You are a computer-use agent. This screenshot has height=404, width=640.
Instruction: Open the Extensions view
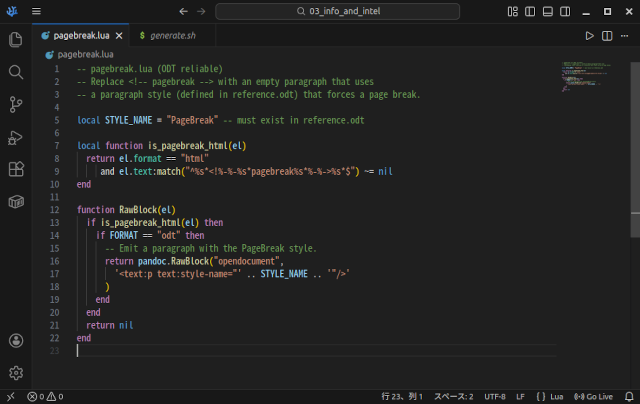(16, 169)
